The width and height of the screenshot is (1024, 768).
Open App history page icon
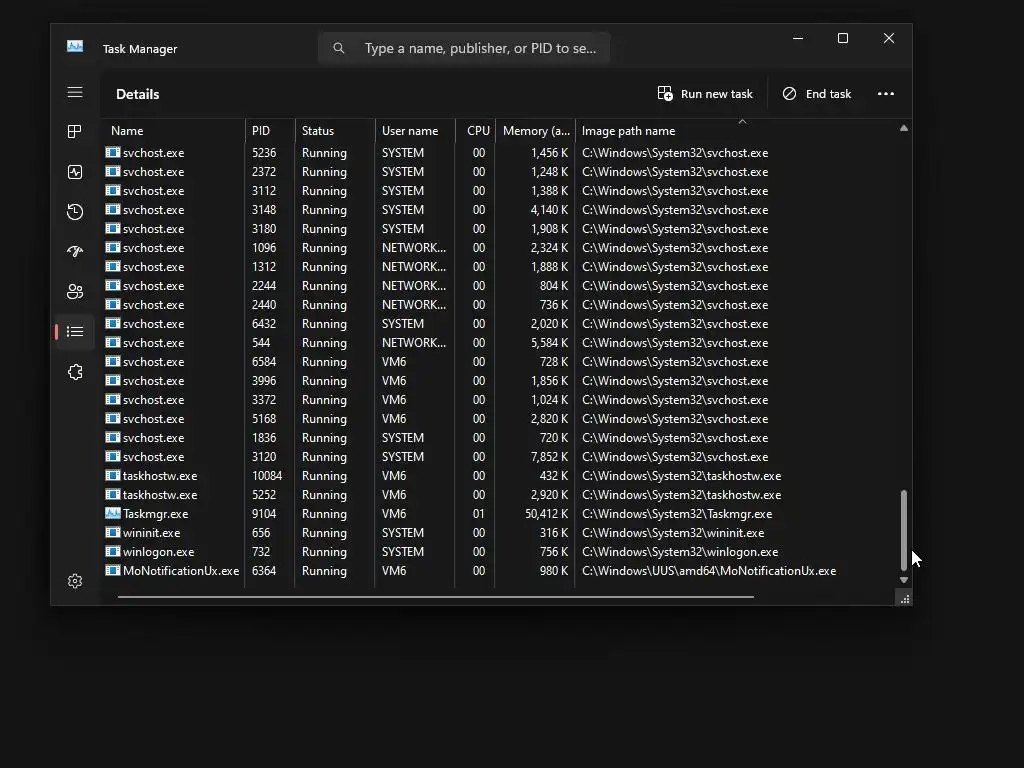(75, 212)
